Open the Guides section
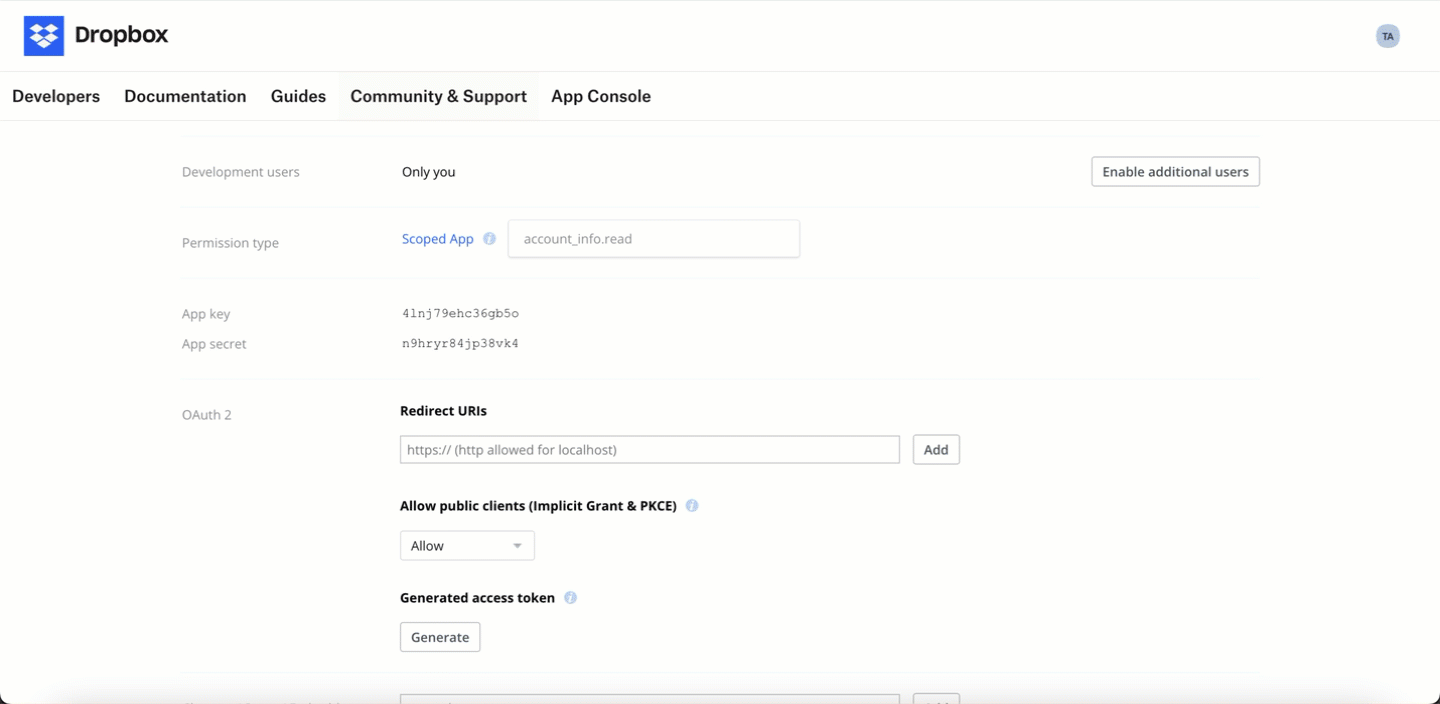 coord(298,96)
